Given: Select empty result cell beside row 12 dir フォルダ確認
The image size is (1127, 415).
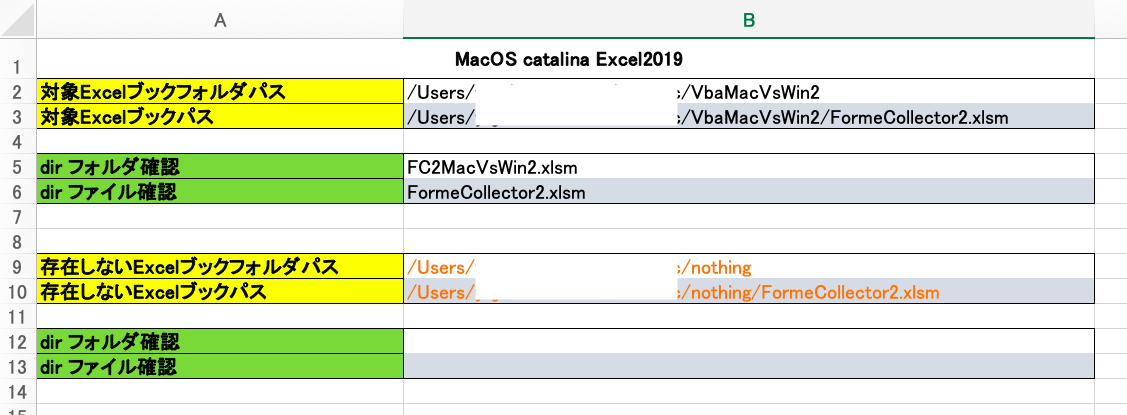Looking at the screenshot, I should [749, 341].
